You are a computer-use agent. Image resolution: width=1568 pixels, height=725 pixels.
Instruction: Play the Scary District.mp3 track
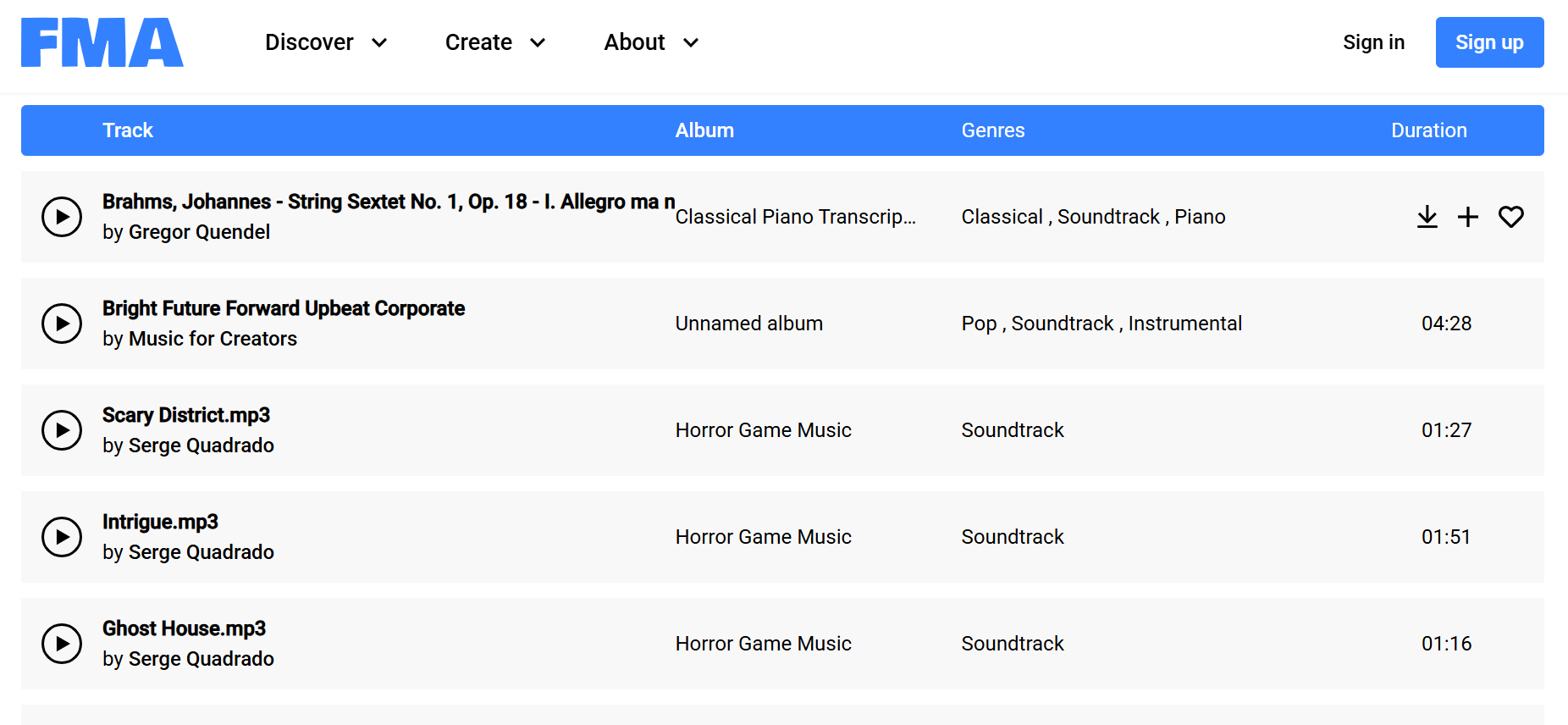pos(62,430)
